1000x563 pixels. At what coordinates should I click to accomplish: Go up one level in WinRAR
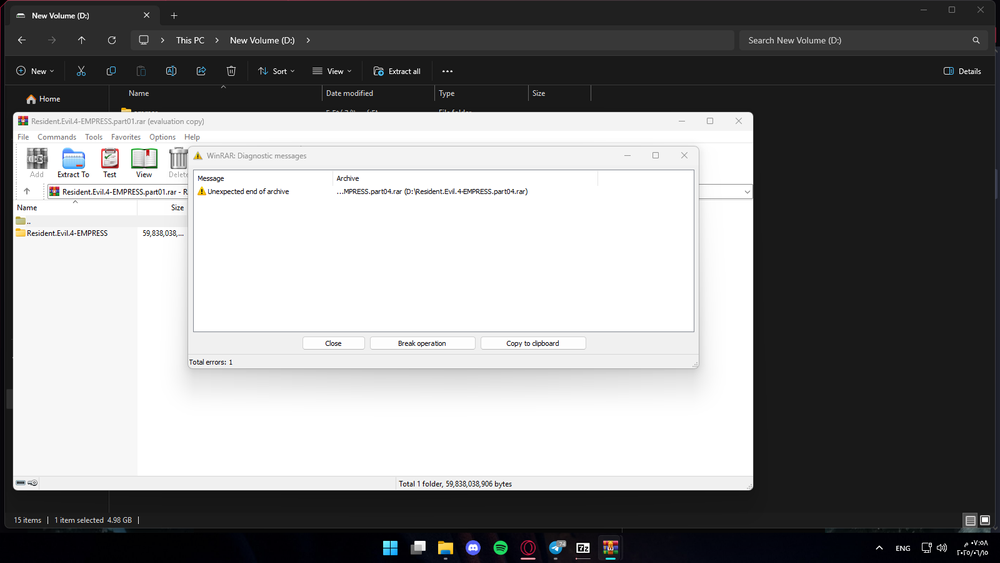pos(27,191)
